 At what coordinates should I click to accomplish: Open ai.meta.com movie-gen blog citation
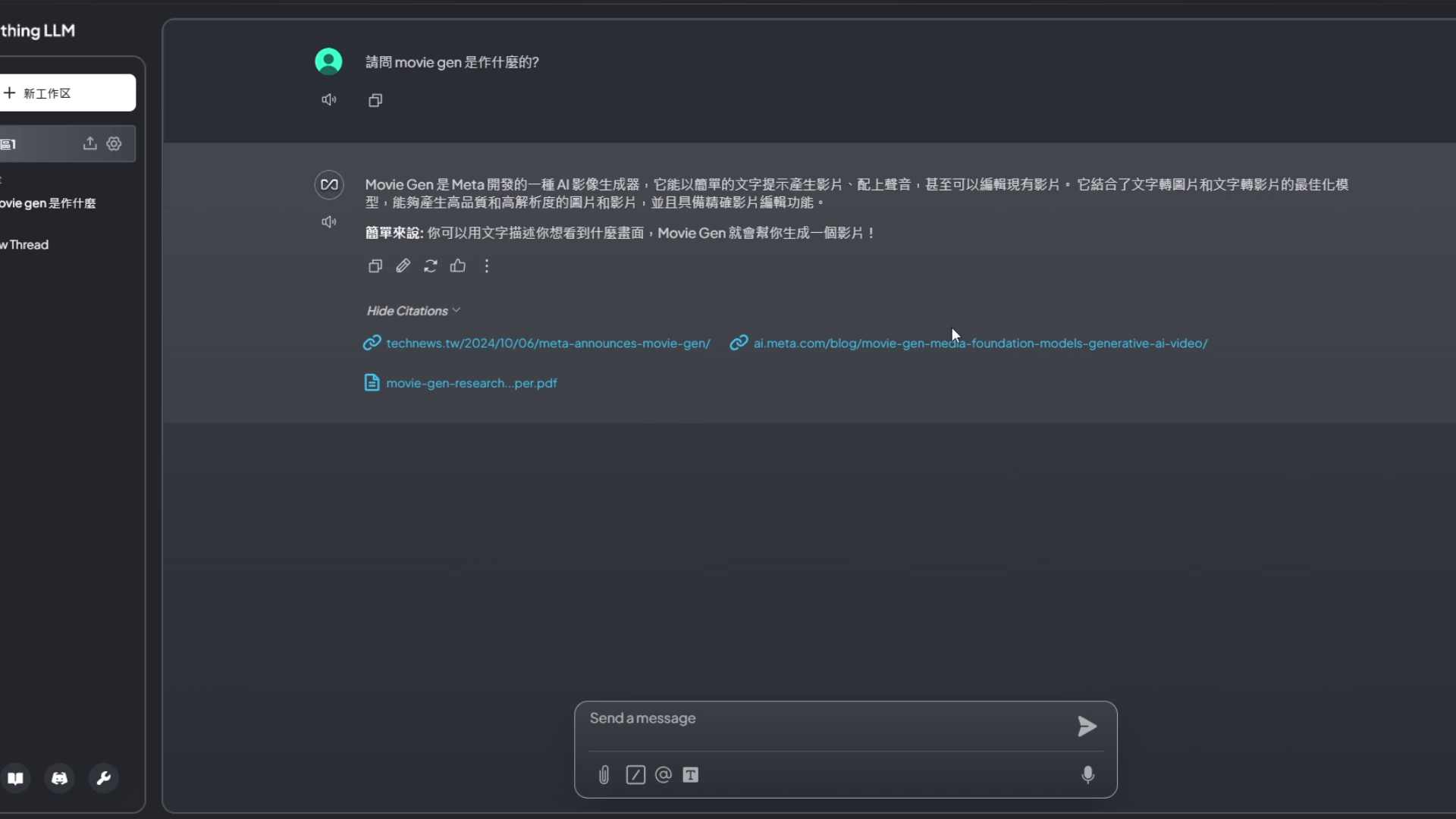tap(969, 343)
